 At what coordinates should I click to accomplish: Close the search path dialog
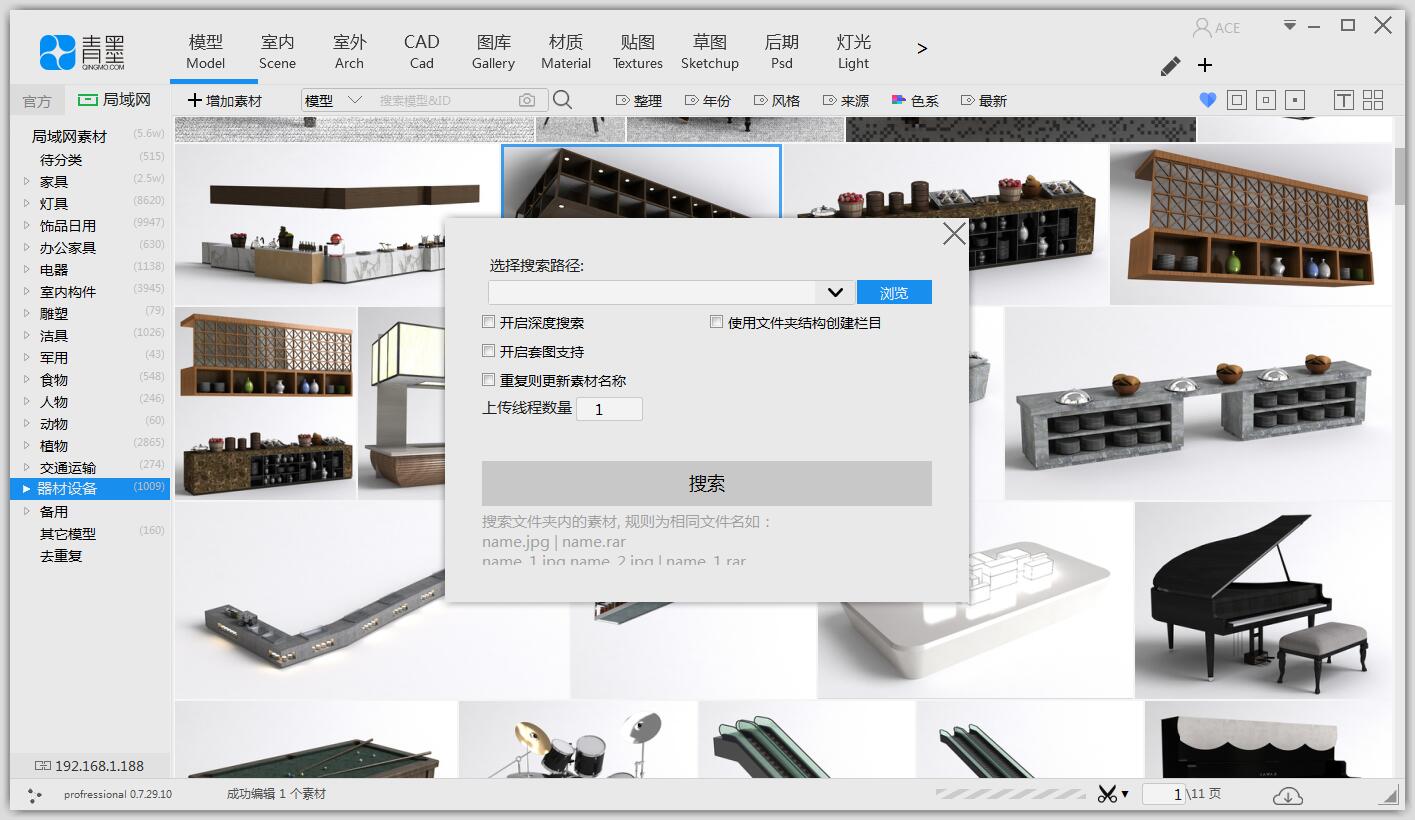click(954, 233)
